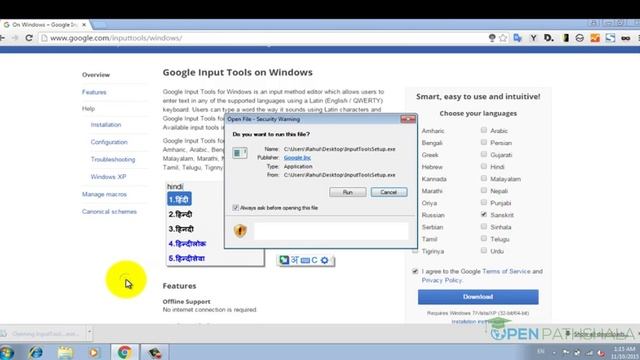The image size is (640, 360).
Task: Click the downloading InputTool file in downloads bar
Action: (x=43, y=334)
